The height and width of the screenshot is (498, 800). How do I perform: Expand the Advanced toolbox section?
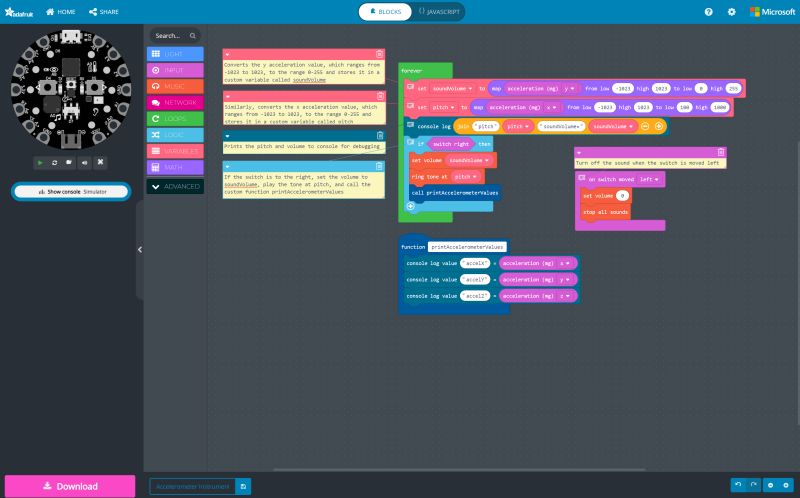tap(175, 186)
